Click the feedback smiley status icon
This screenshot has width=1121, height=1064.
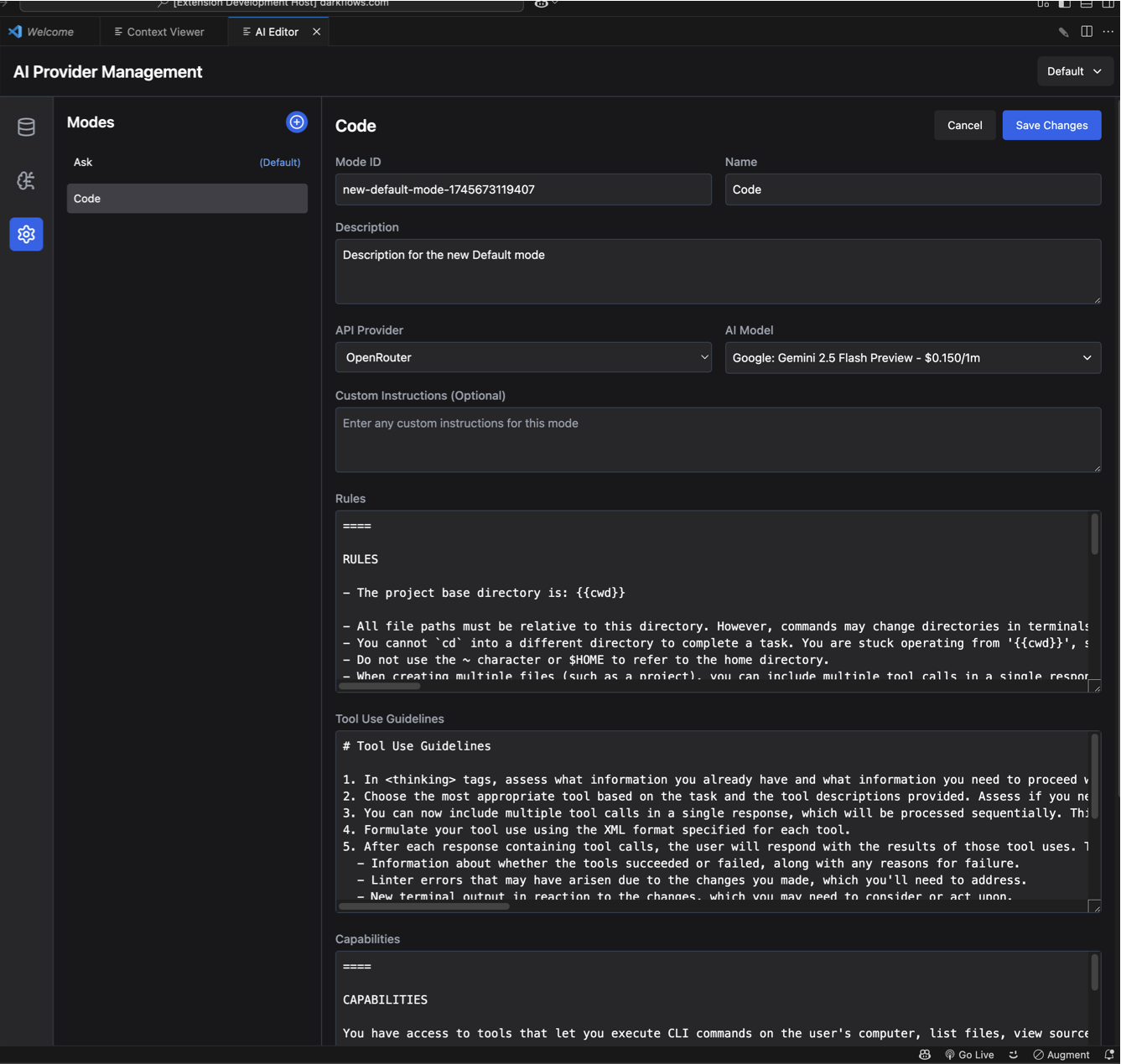coord(1014,1055)
